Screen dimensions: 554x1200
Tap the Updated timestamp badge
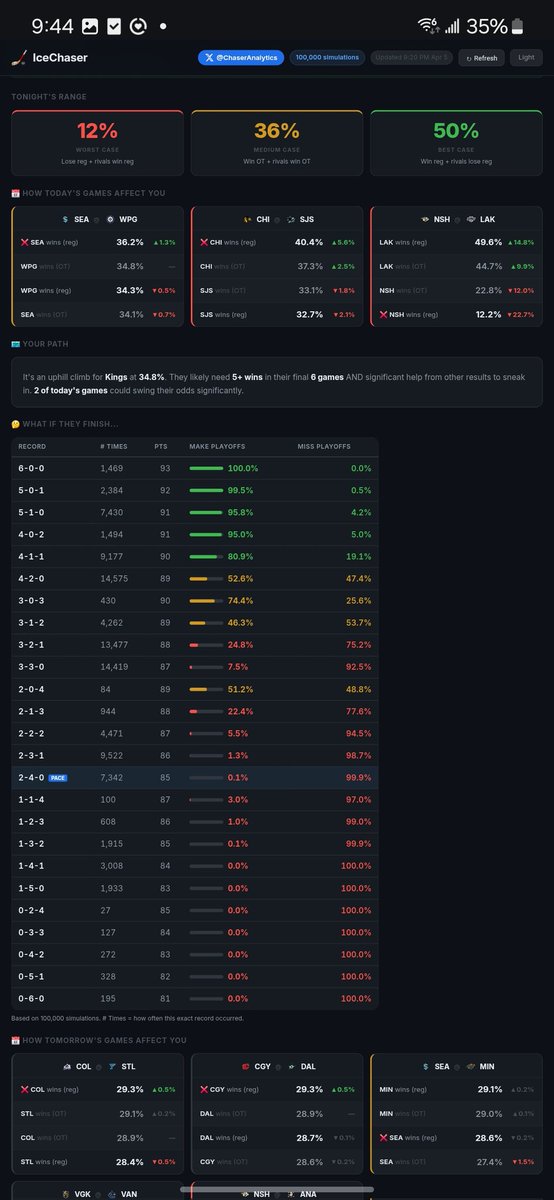[412, 58]
